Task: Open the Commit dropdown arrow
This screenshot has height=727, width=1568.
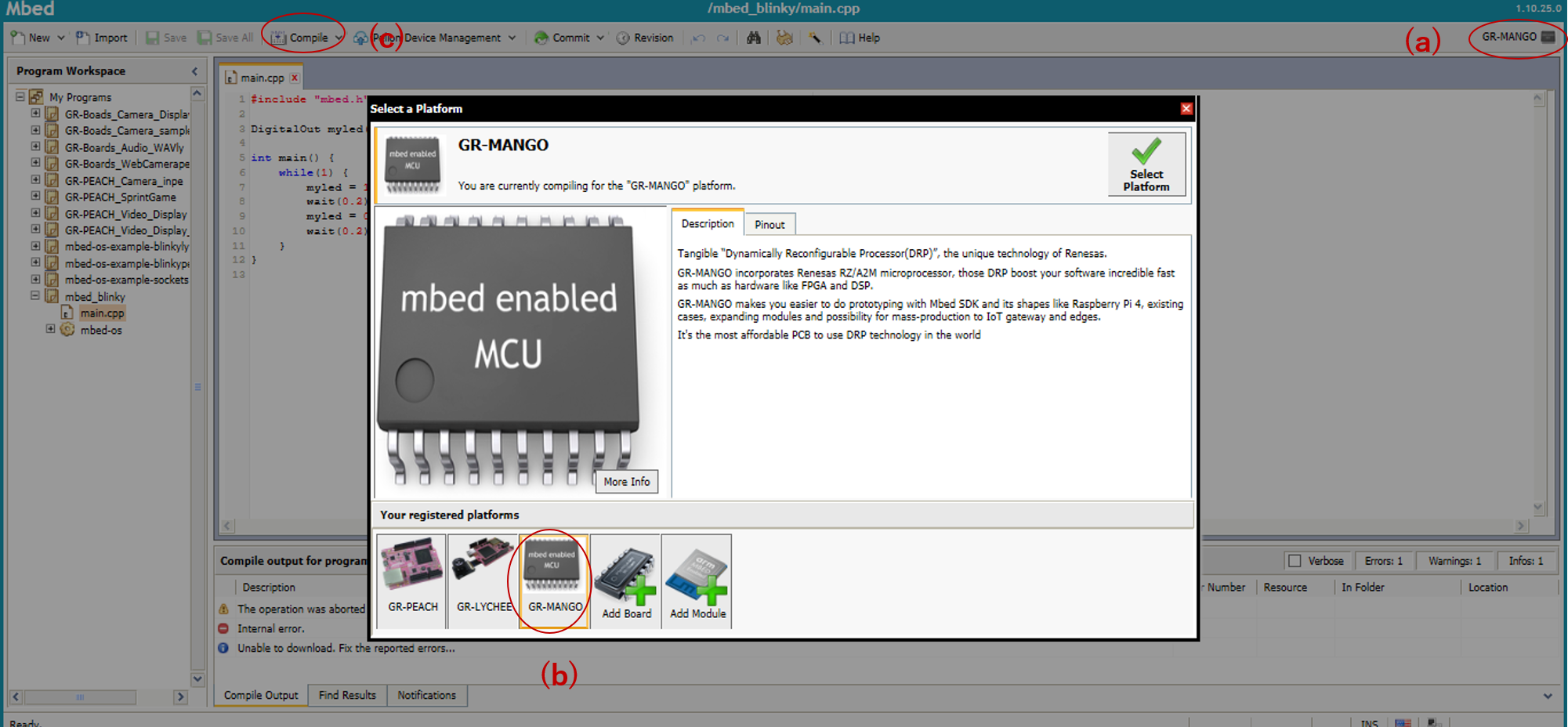Action: coord(600,38)
